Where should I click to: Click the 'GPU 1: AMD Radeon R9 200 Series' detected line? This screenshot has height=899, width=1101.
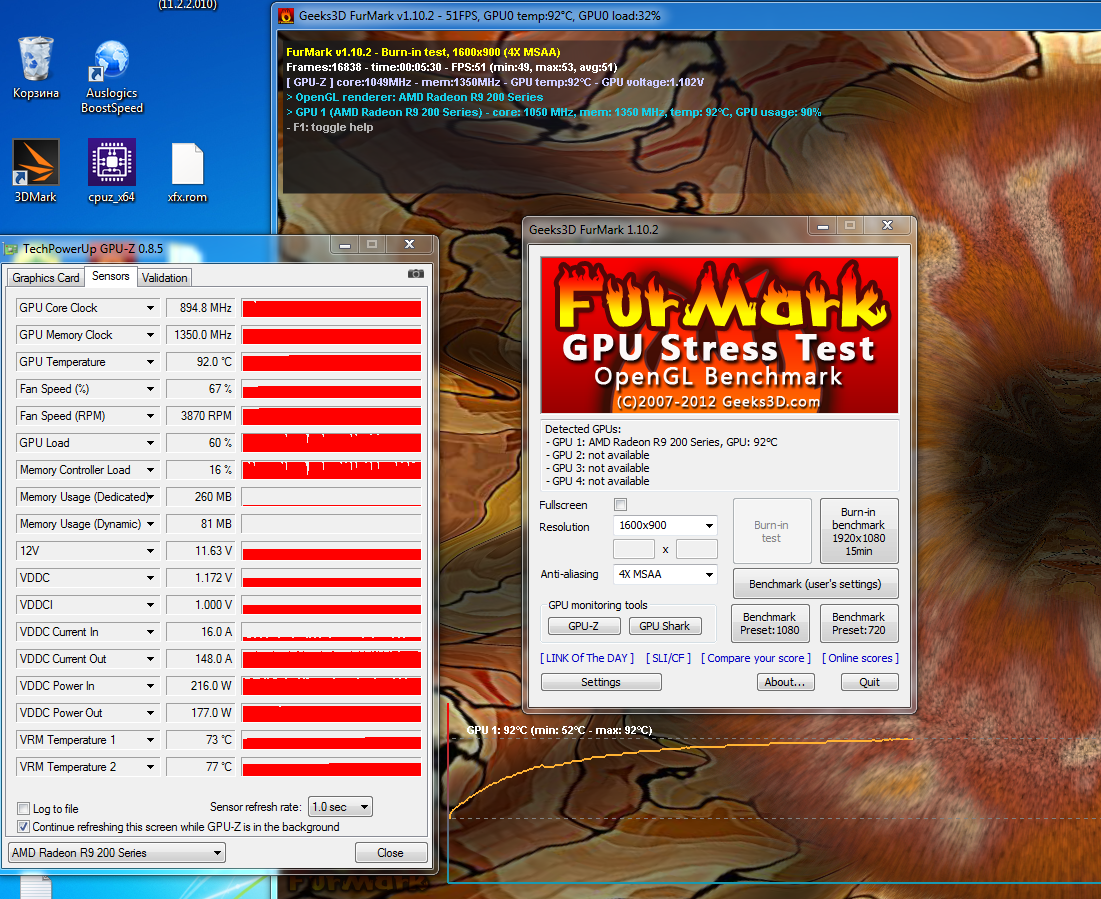[661, 442]
